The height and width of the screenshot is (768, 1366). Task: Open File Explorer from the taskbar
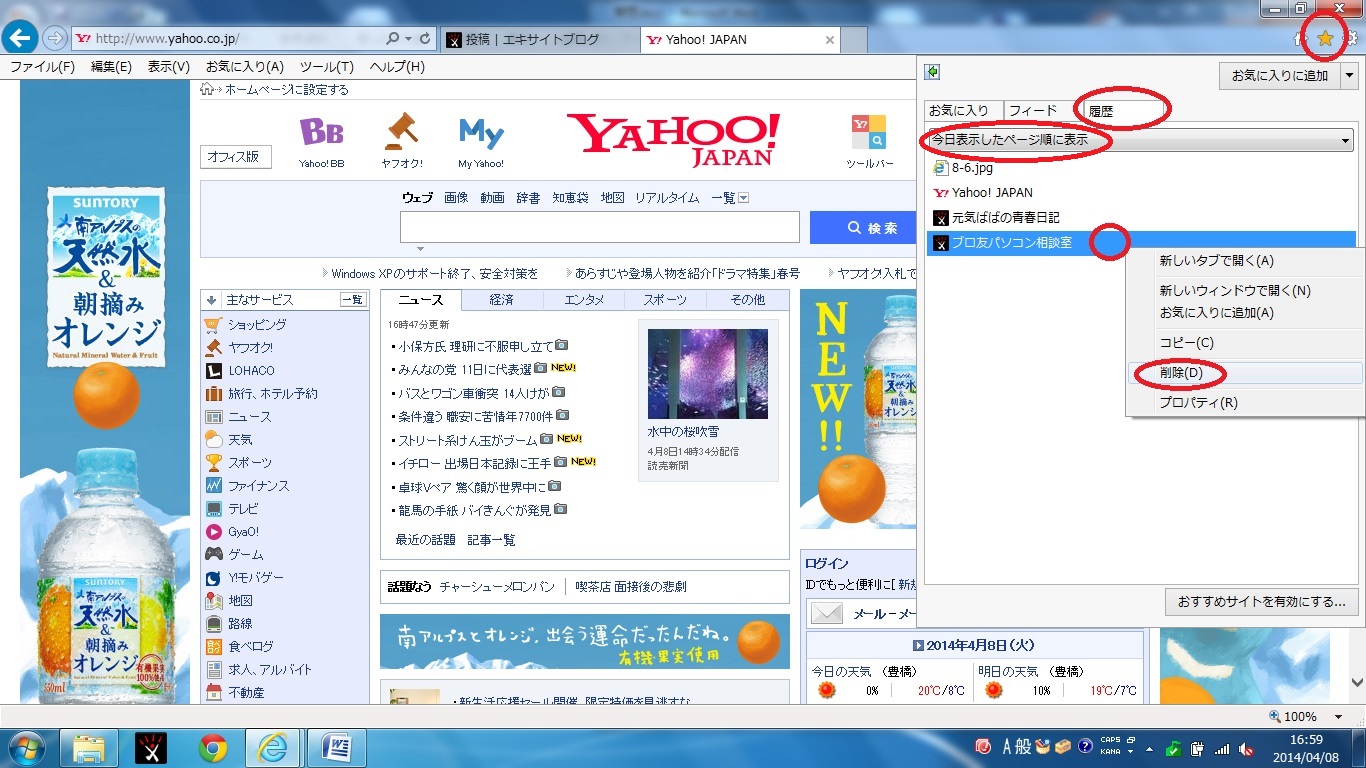pos(90,748)
